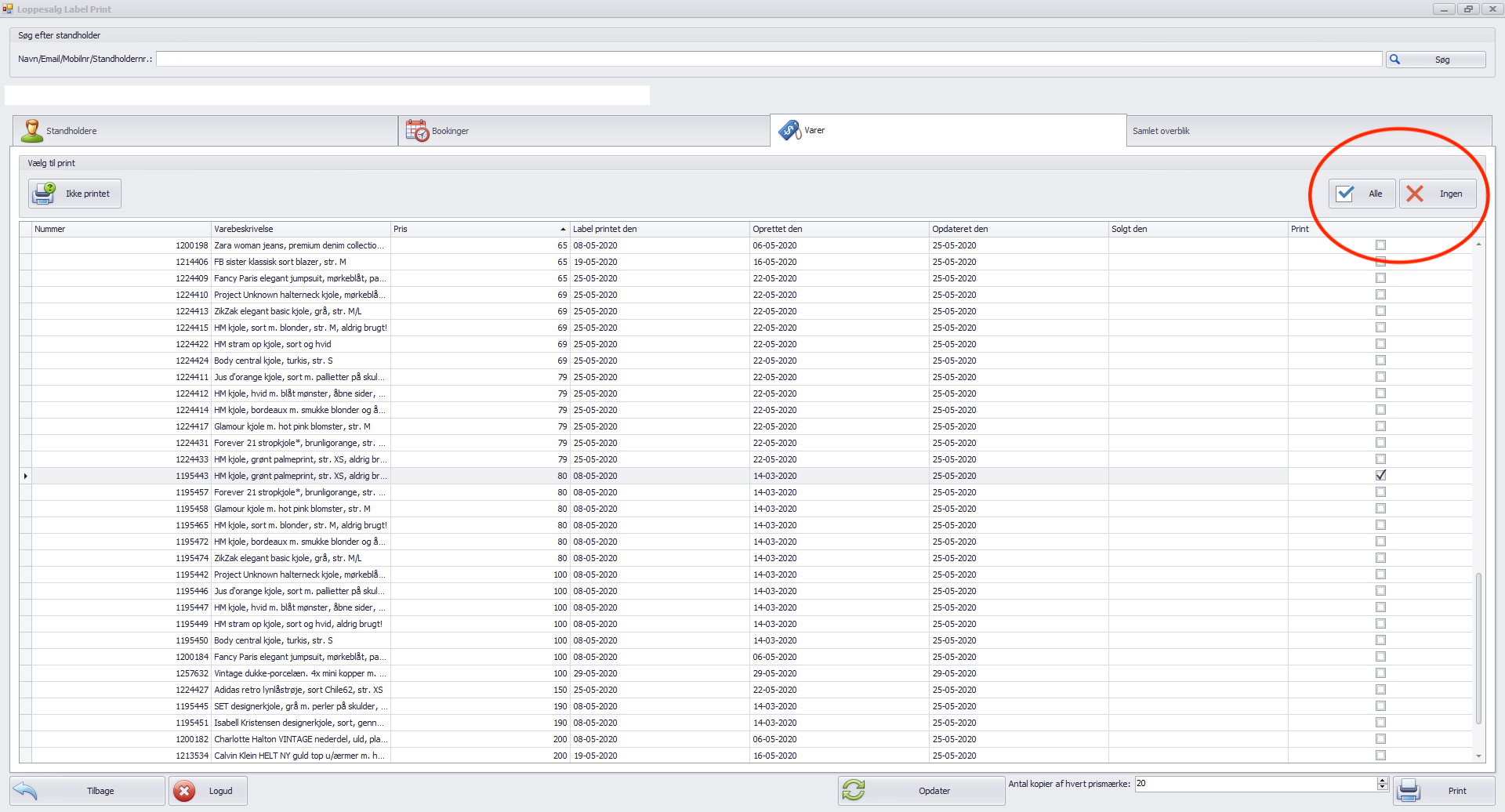Click price 150 in the Adidas row
Screen dimensions: 1505x812
click(560, 690)
